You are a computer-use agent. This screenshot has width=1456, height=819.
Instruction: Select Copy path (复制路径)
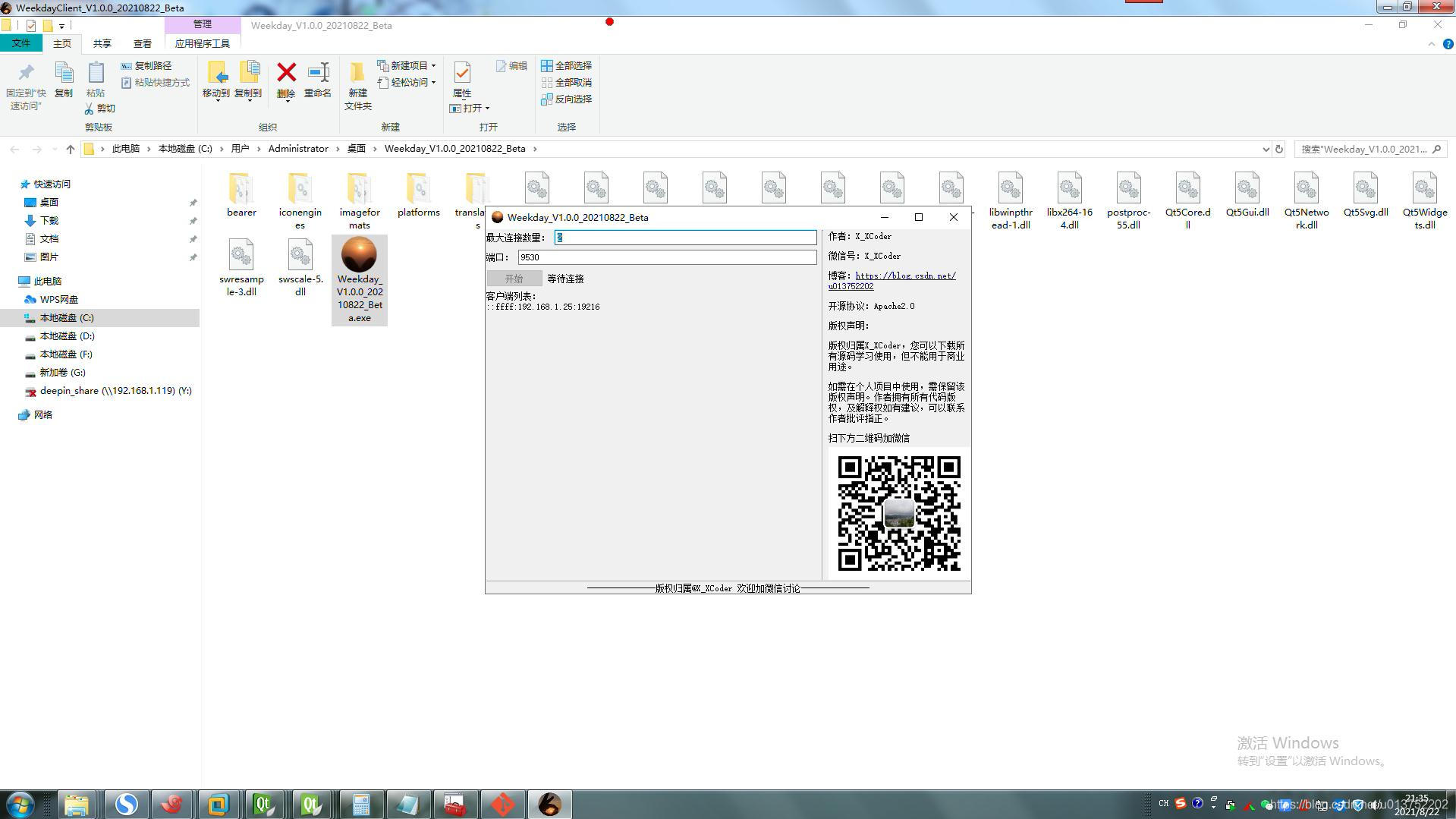[146, 66]
